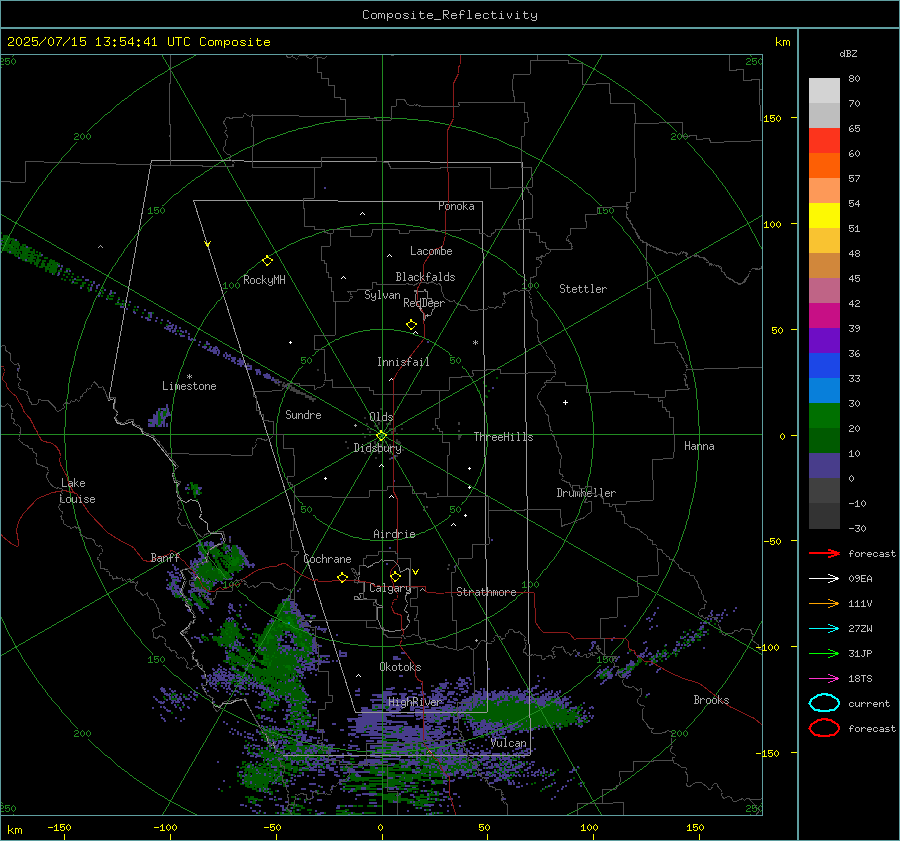Click the white 09EA arrow icon
The height and width of the screenshot is (841, 900).
824,578
